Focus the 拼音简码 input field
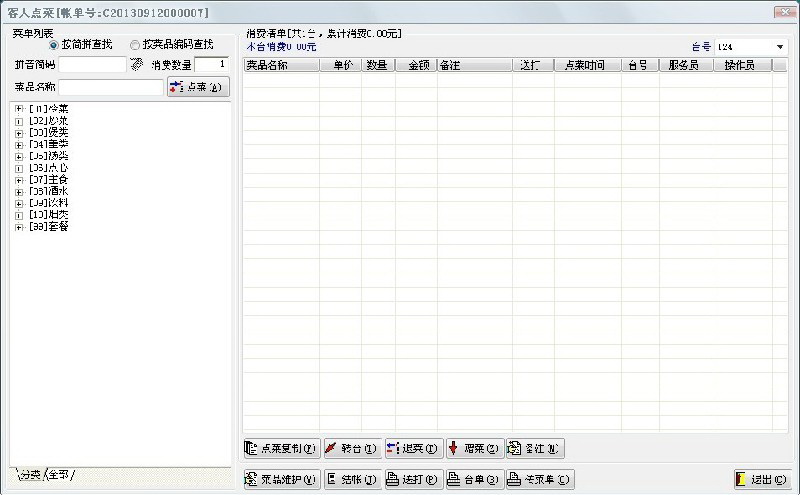Image resolution: width=800 pixels, height=495 pixels. [92, 64]
